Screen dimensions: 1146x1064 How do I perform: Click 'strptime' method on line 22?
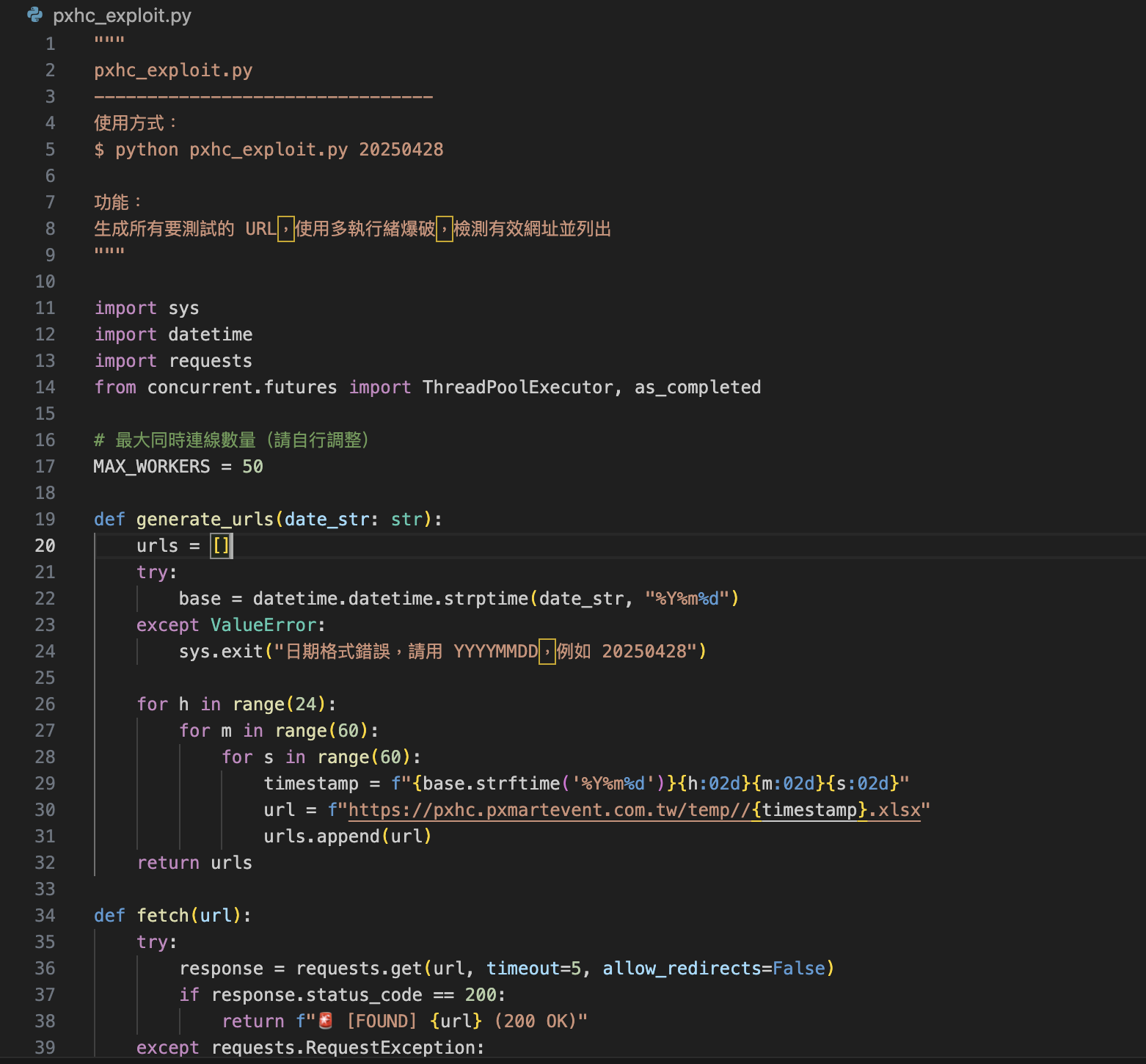coord(486,599)
